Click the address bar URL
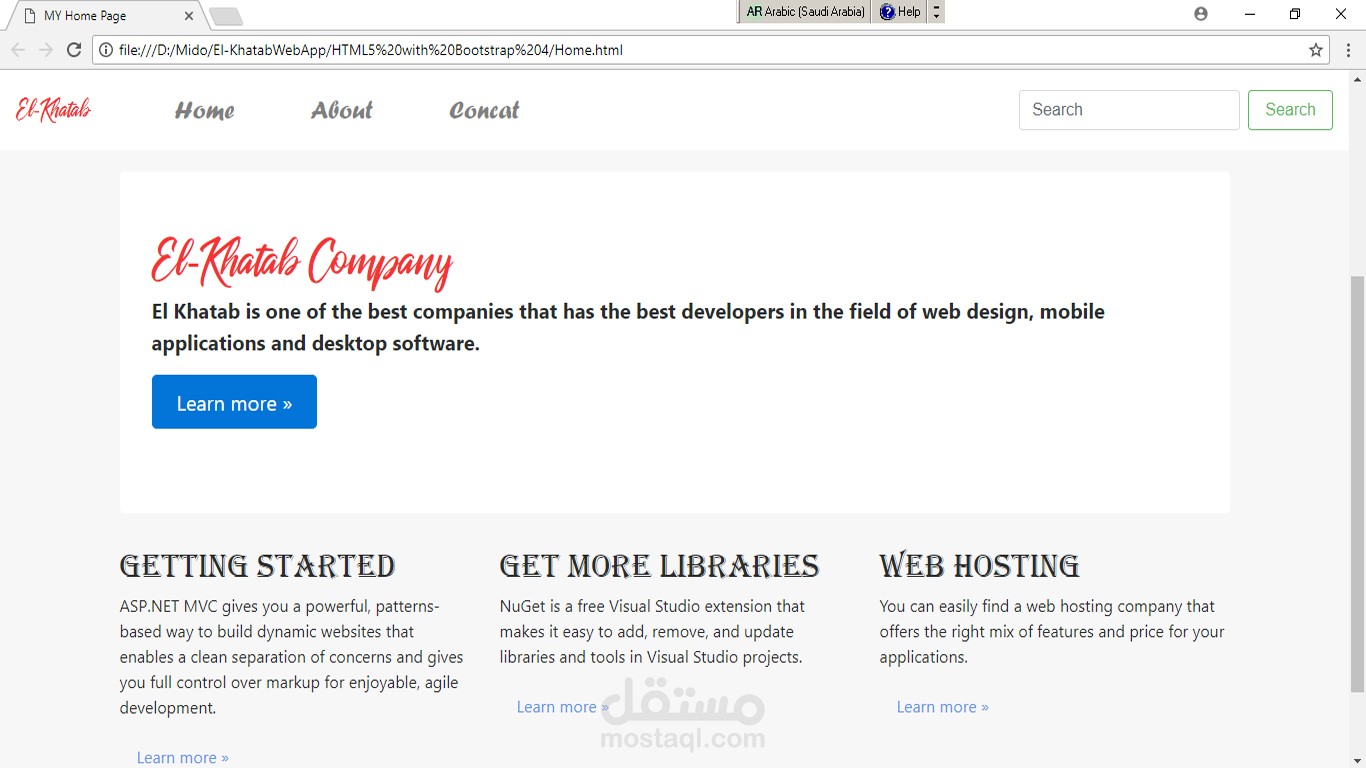Viewport: 1366px width, 768px height. [x=371, y=50]
